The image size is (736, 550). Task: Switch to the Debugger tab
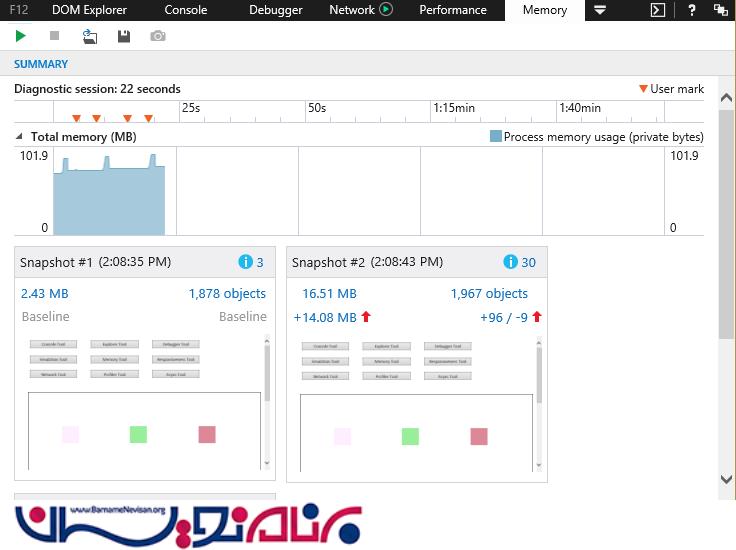click(275, 10)
